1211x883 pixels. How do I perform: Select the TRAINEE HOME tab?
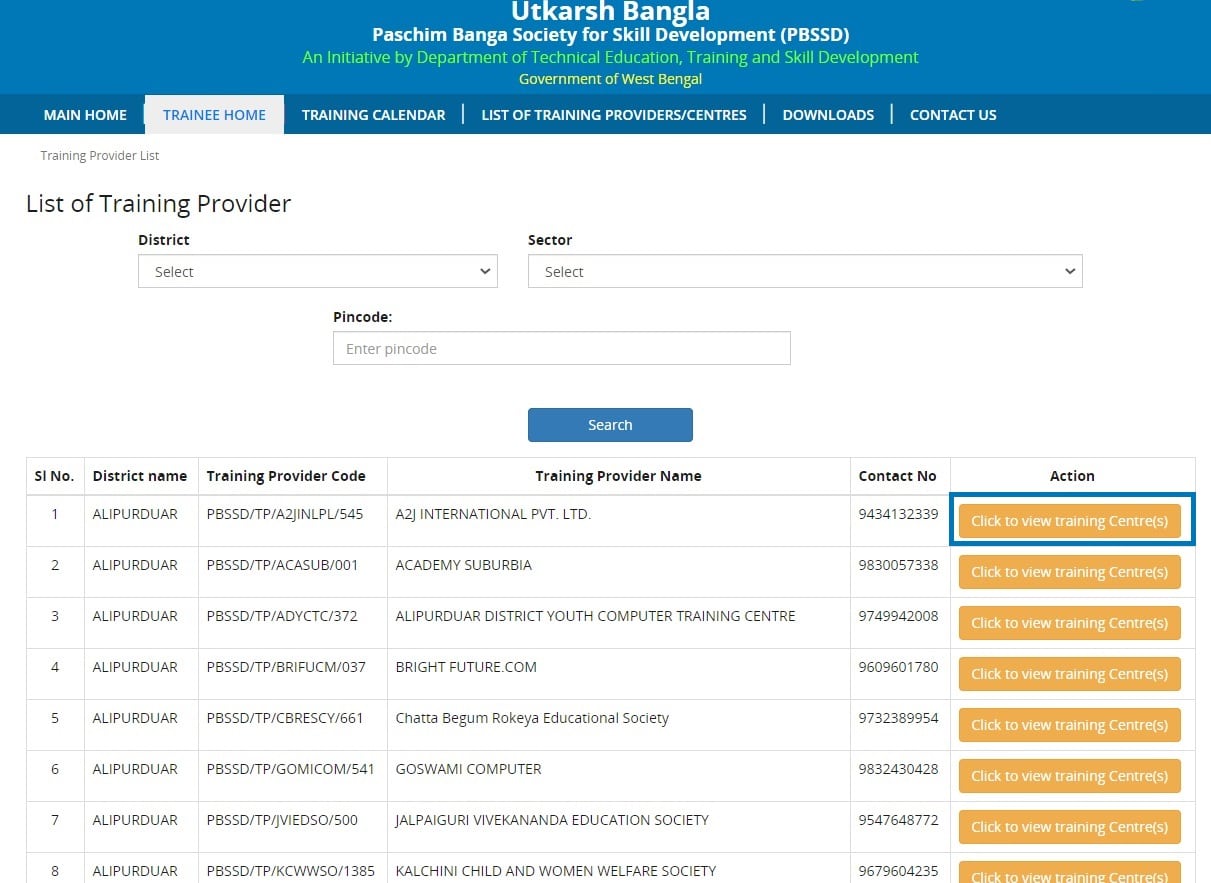214,115
